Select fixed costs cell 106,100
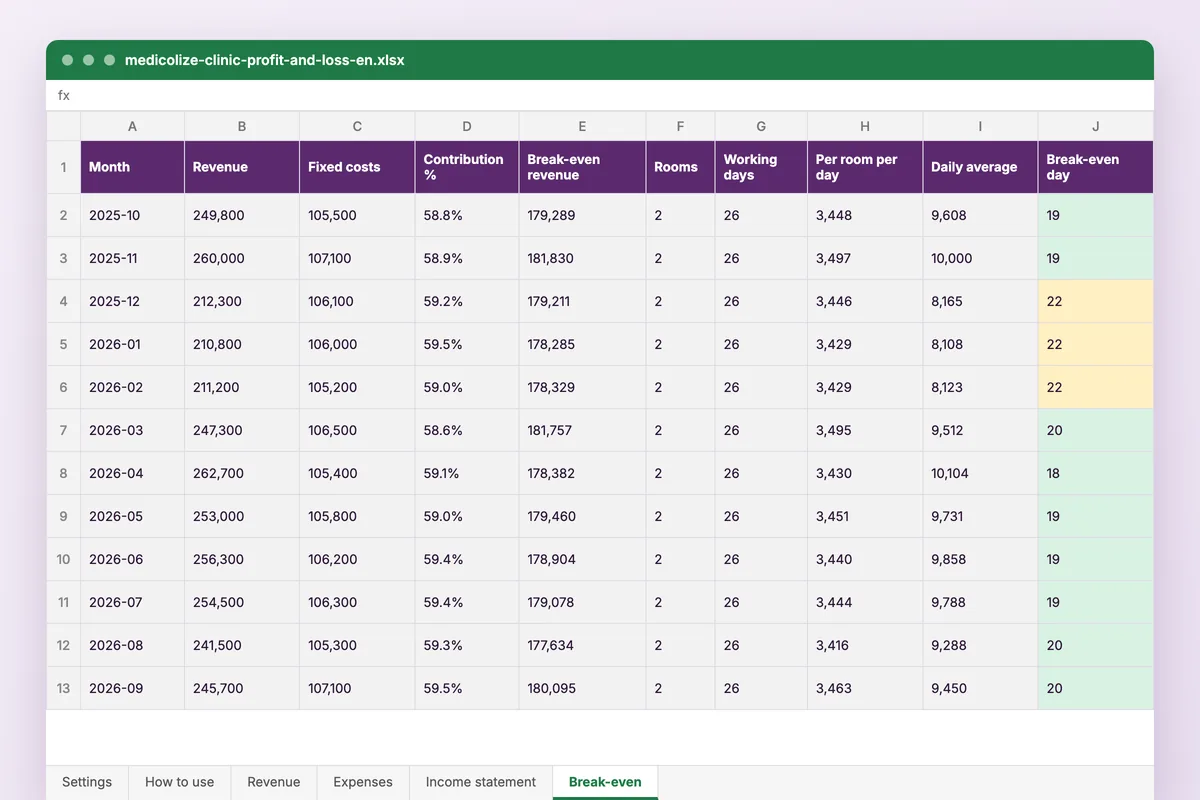1200x800 pixels. click(x=357, y=301)
